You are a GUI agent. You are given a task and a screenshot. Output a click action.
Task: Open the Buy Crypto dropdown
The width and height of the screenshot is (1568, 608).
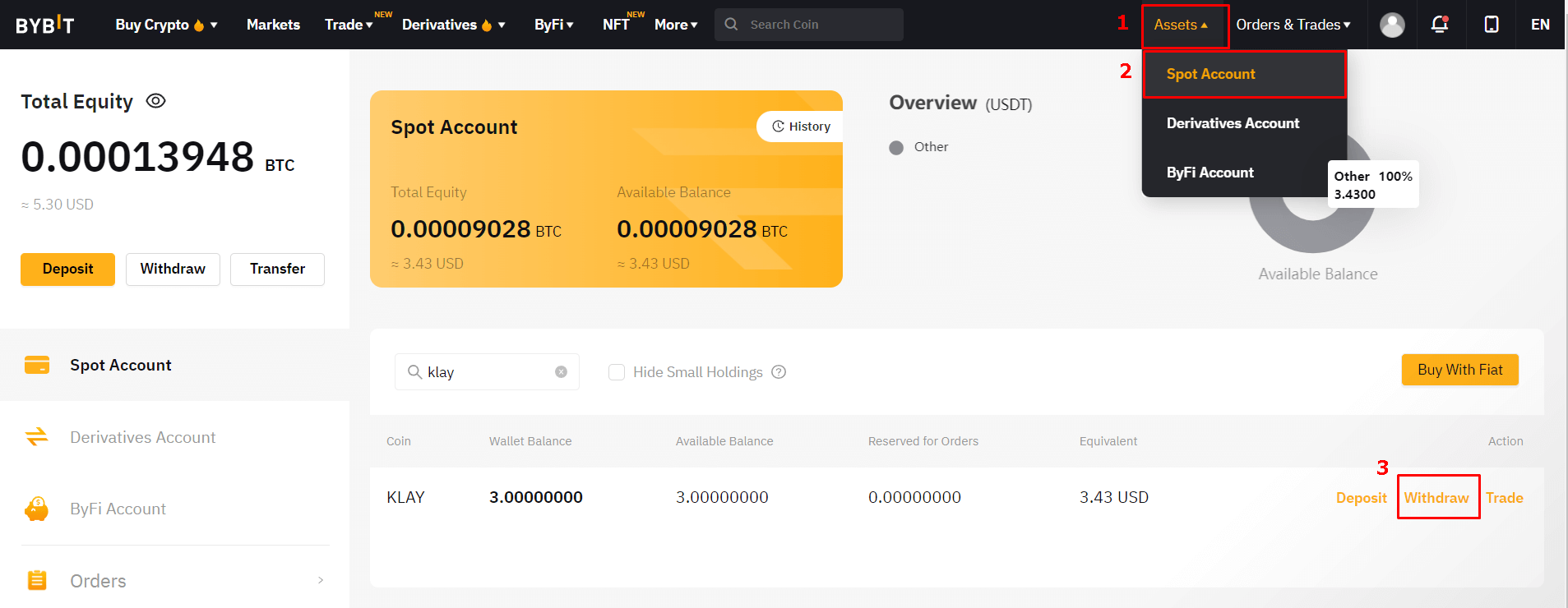[166, 25]
